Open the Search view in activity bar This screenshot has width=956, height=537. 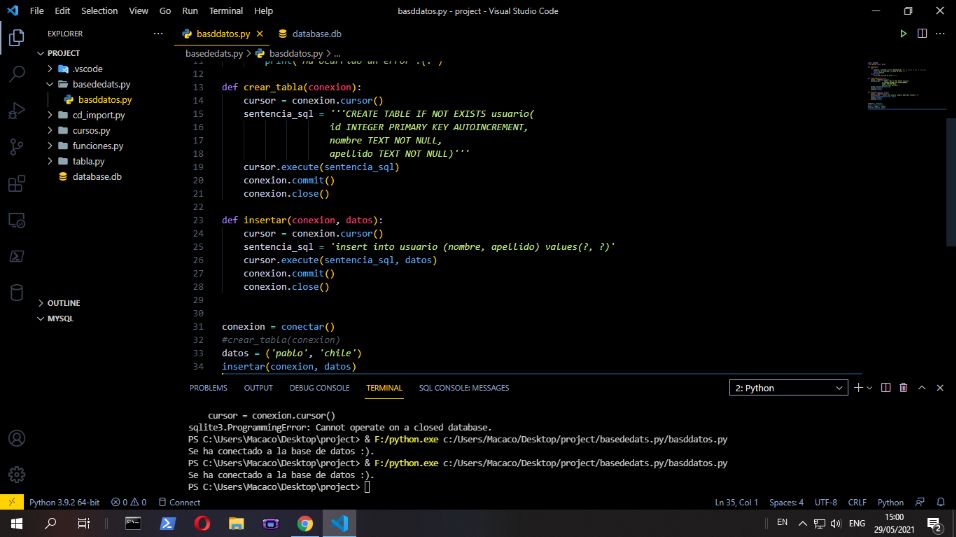tap(16, 74)
